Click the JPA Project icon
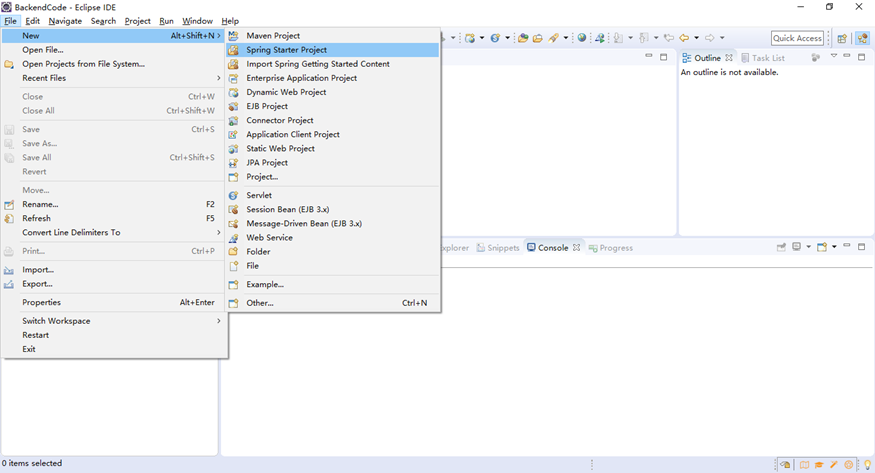The image size is (875, 473). pyautogui.click(x=233, y=163)
